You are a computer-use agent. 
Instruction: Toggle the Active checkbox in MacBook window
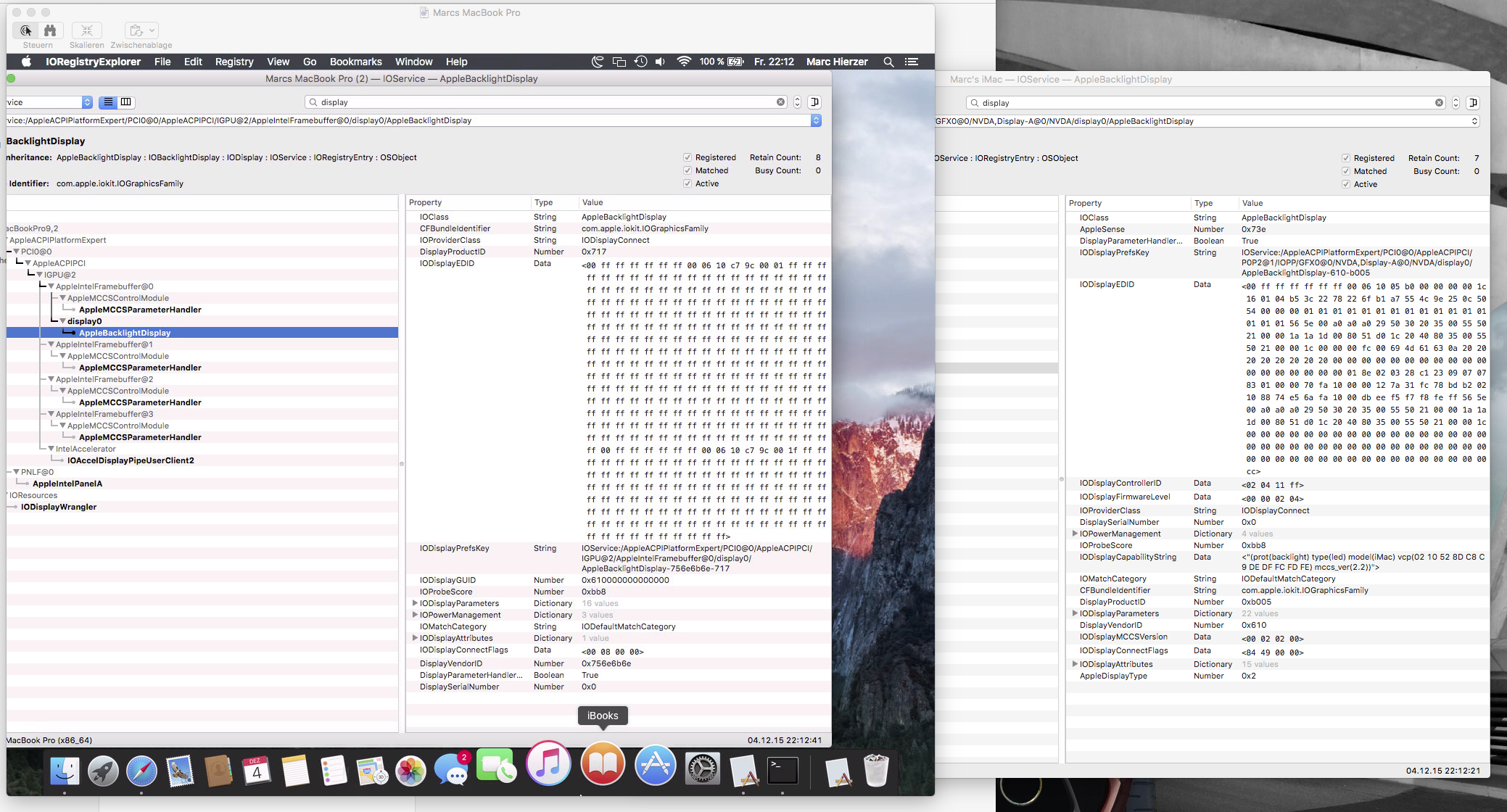pyautogui.click(x=687, y=183)
